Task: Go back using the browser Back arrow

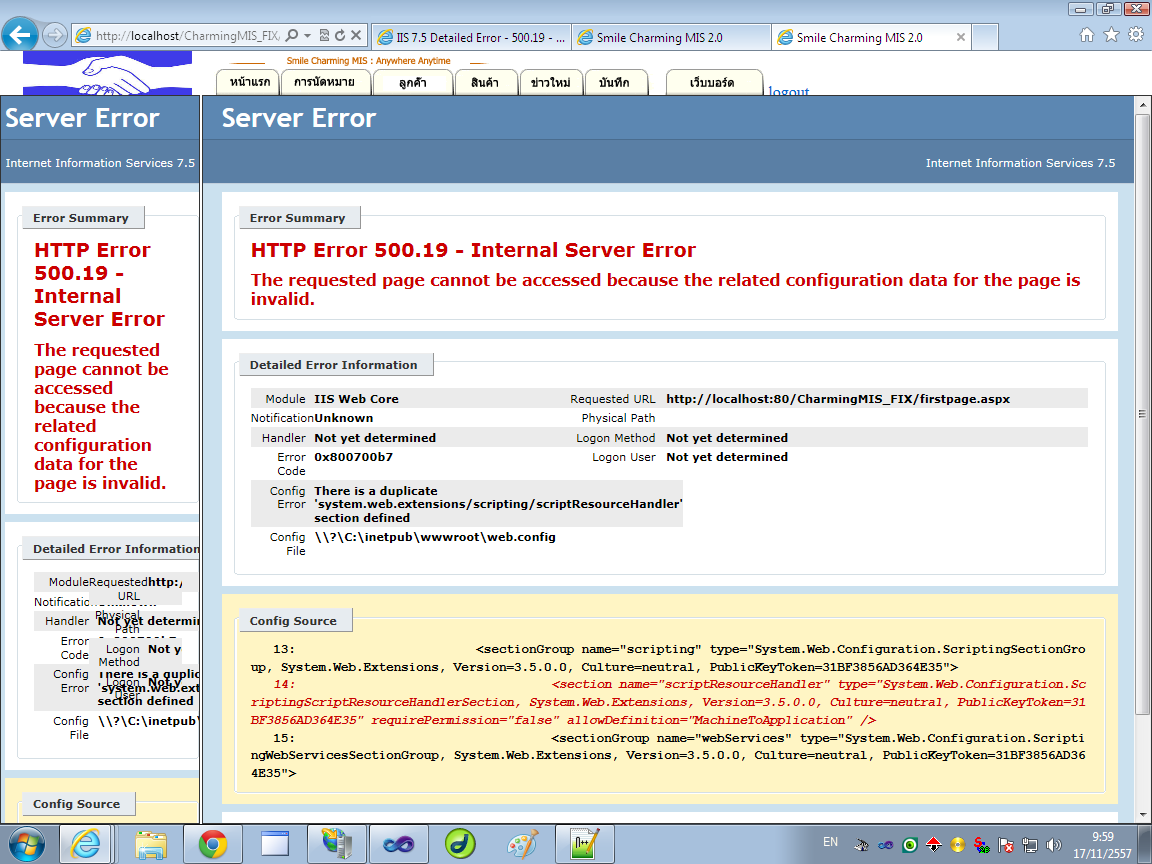Action: (20, 35)
